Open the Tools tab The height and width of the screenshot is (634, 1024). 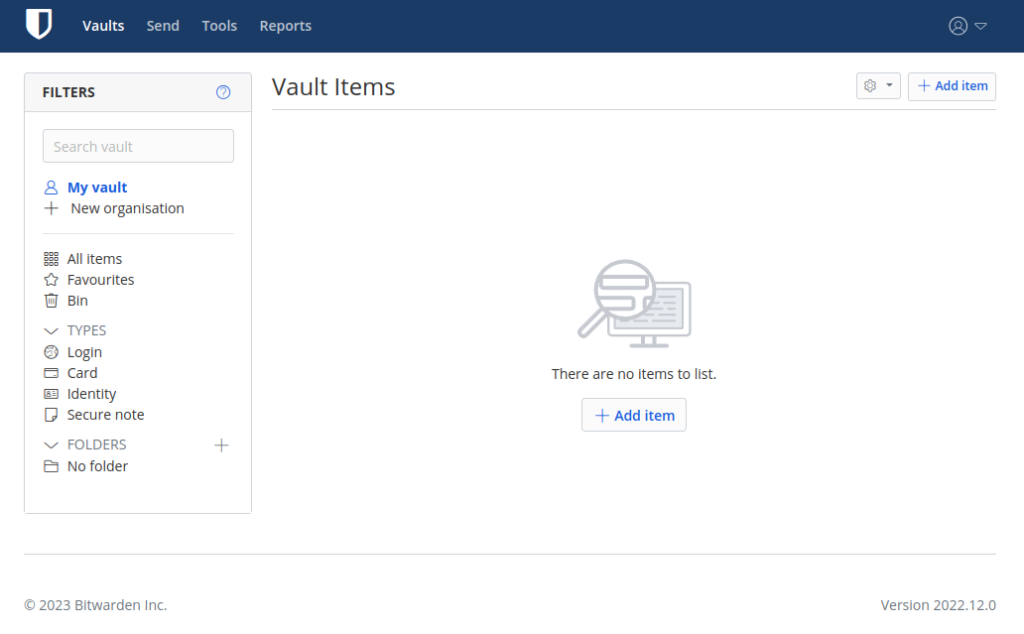pyautogui.click(x=219, y=25)
